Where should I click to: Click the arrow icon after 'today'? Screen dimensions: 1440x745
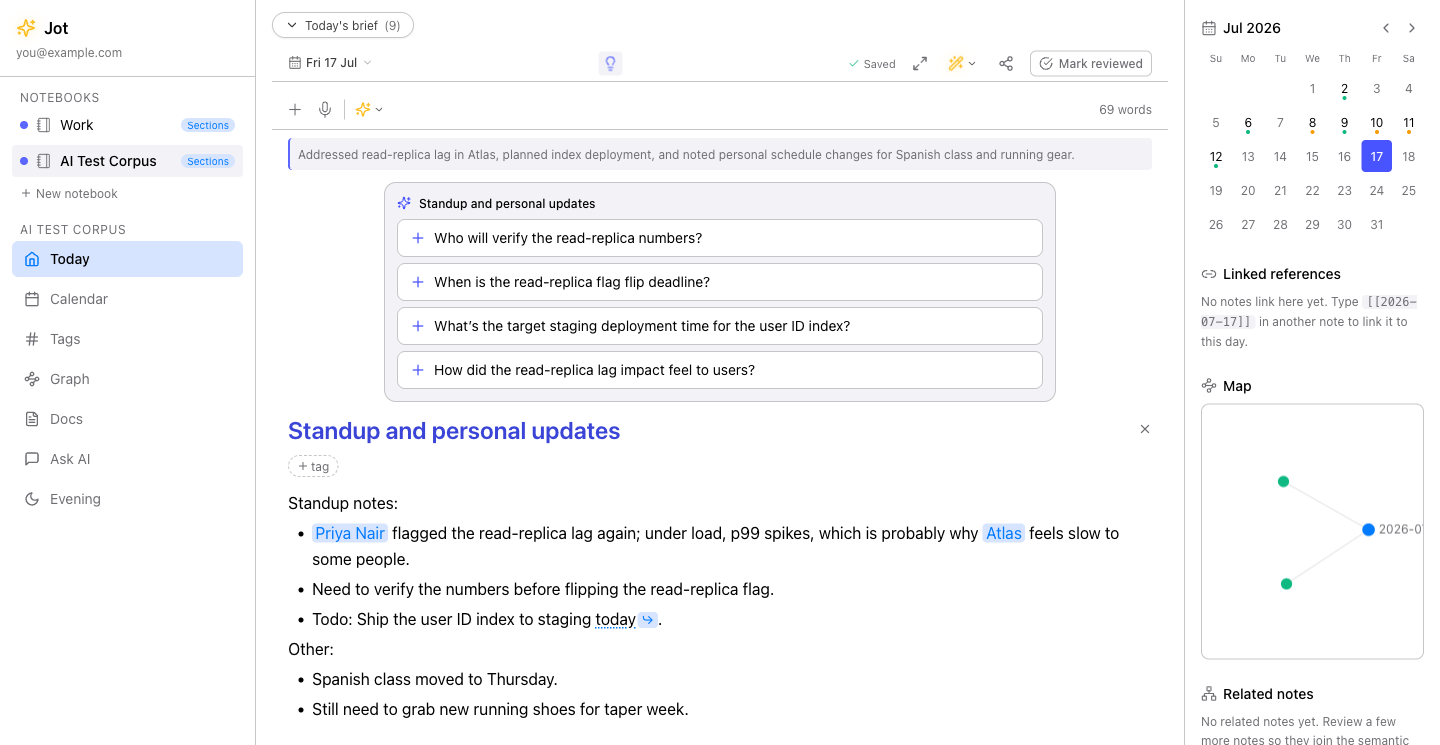point(648,620)
